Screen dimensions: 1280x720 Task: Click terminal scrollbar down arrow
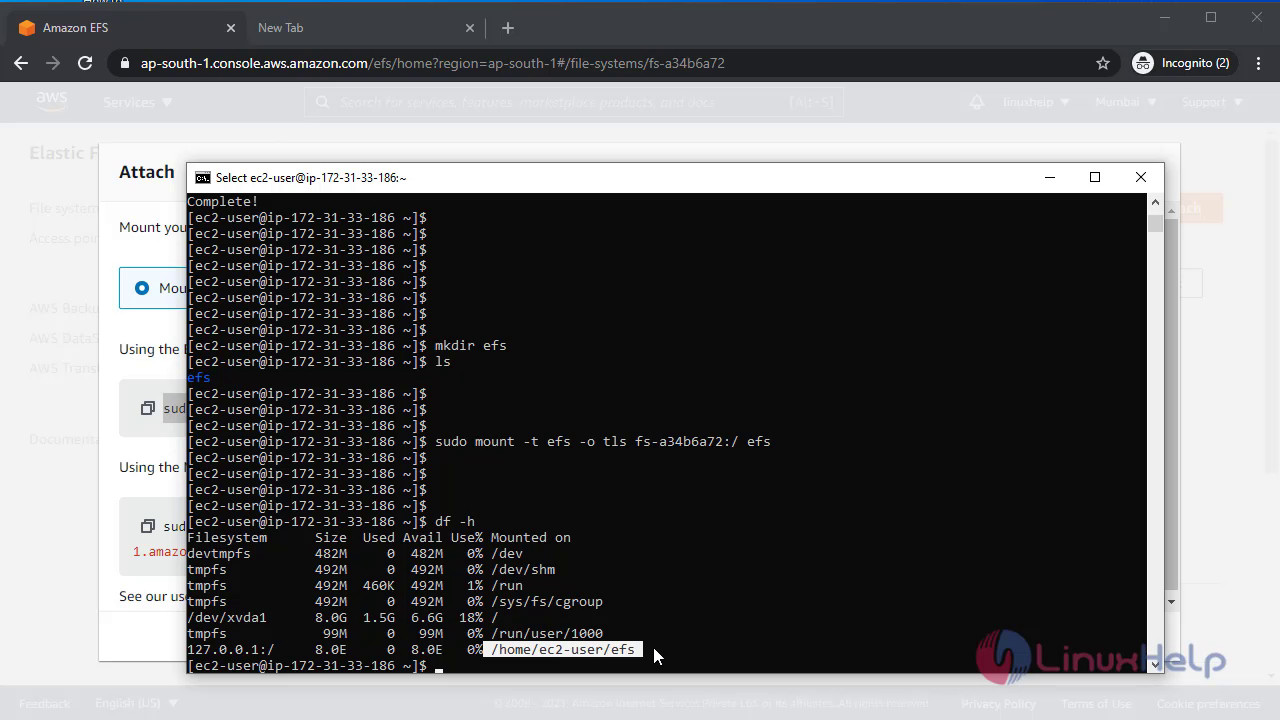pyautogui.click(x=1155, y=663)
